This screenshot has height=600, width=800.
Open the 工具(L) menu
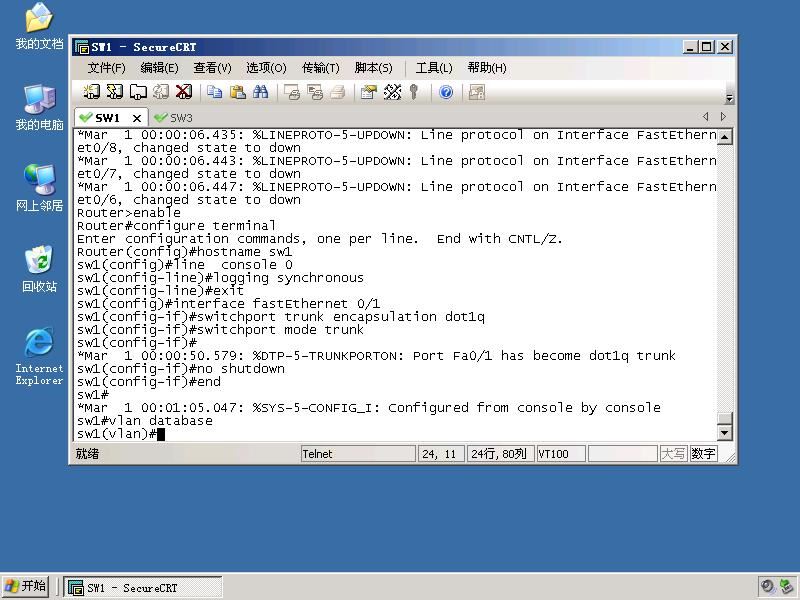tap(434, 68)
